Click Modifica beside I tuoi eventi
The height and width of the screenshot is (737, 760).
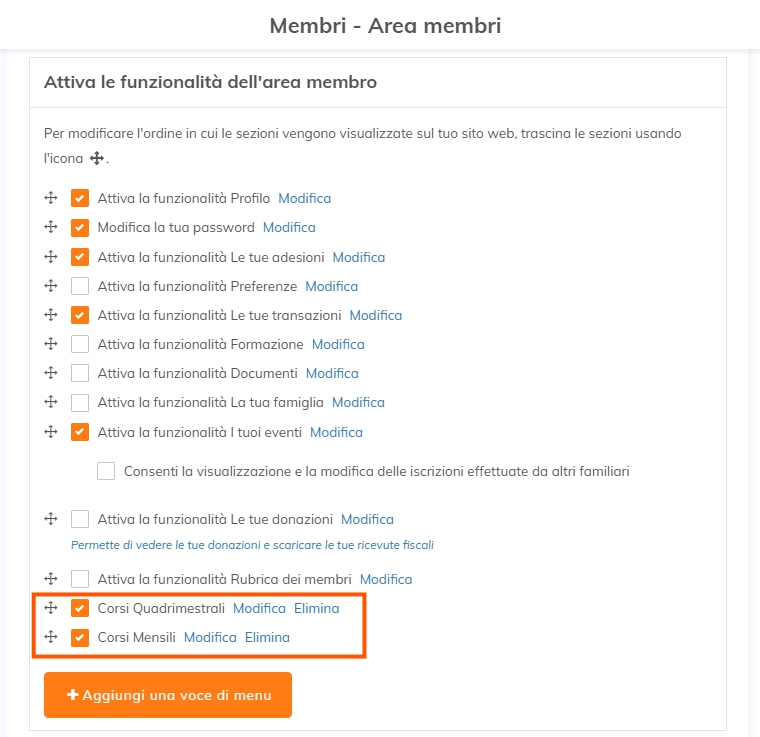(336, 432)
